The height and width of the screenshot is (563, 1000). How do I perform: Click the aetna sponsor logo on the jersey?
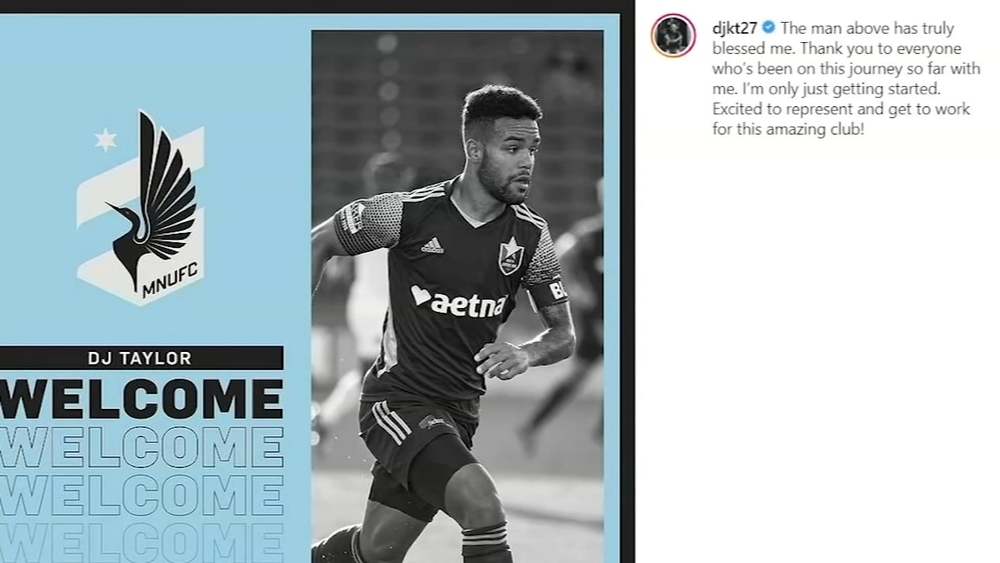pos(459,302)
